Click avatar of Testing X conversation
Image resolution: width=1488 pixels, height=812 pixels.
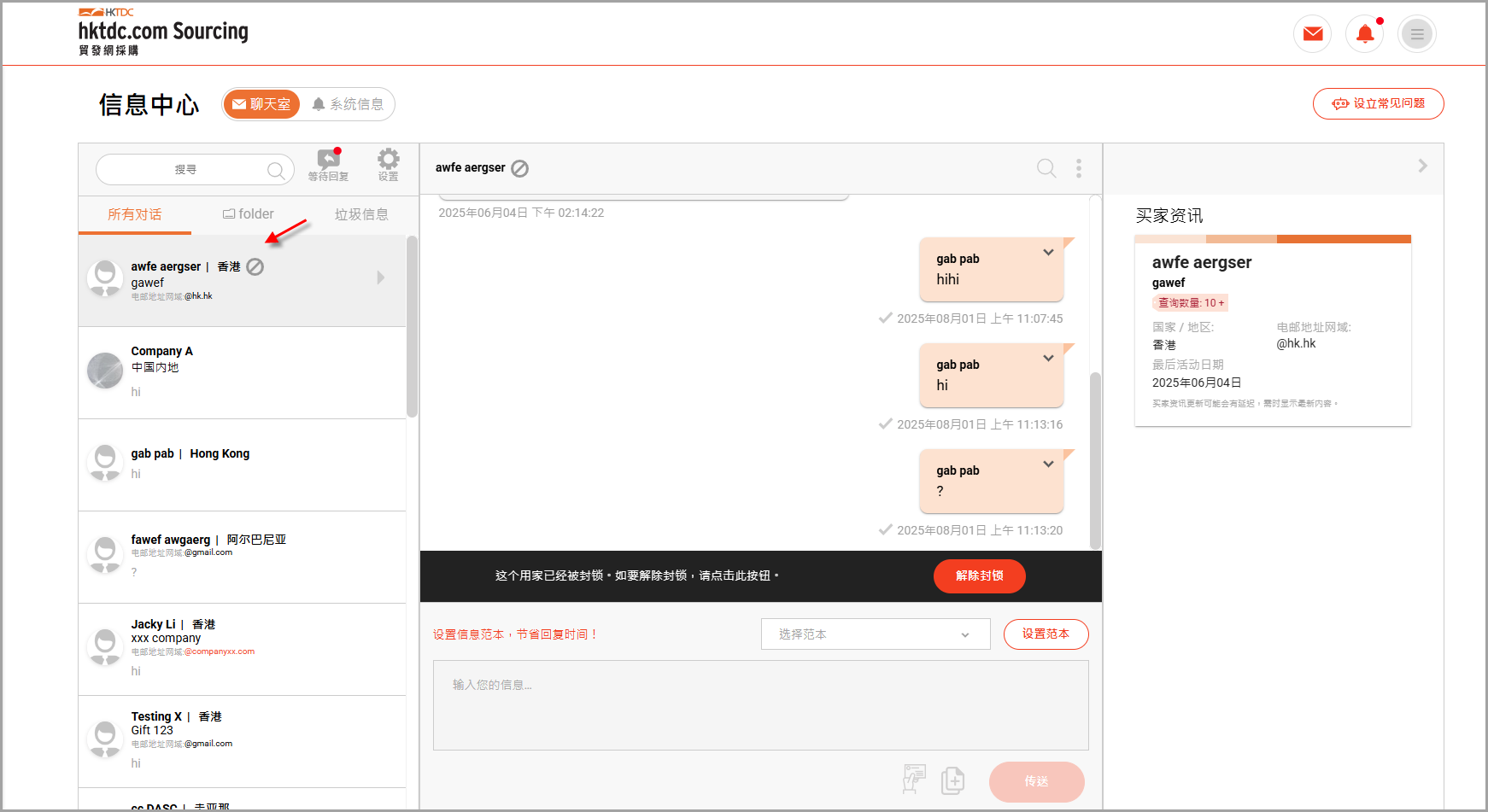click(x=105, y=739)
